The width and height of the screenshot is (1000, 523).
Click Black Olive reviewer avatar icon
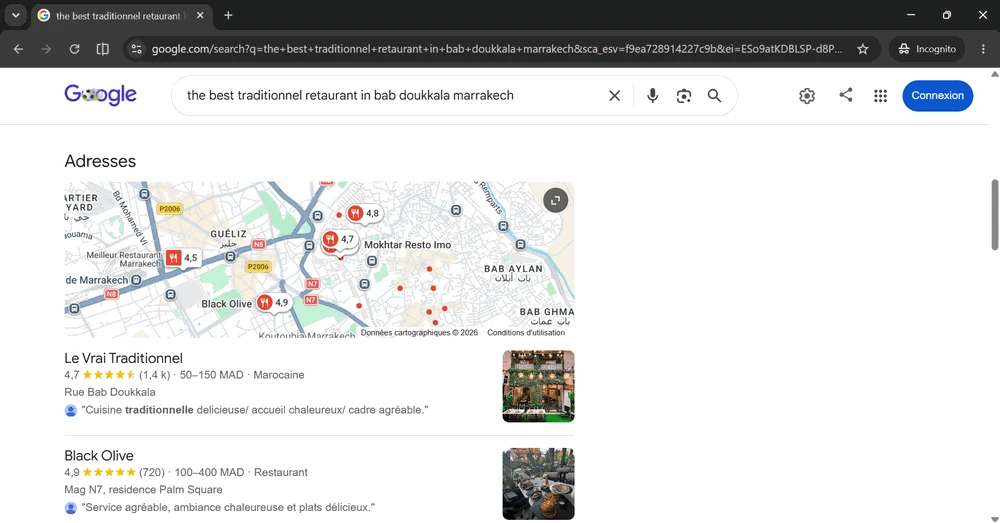(x=71, y=508)
